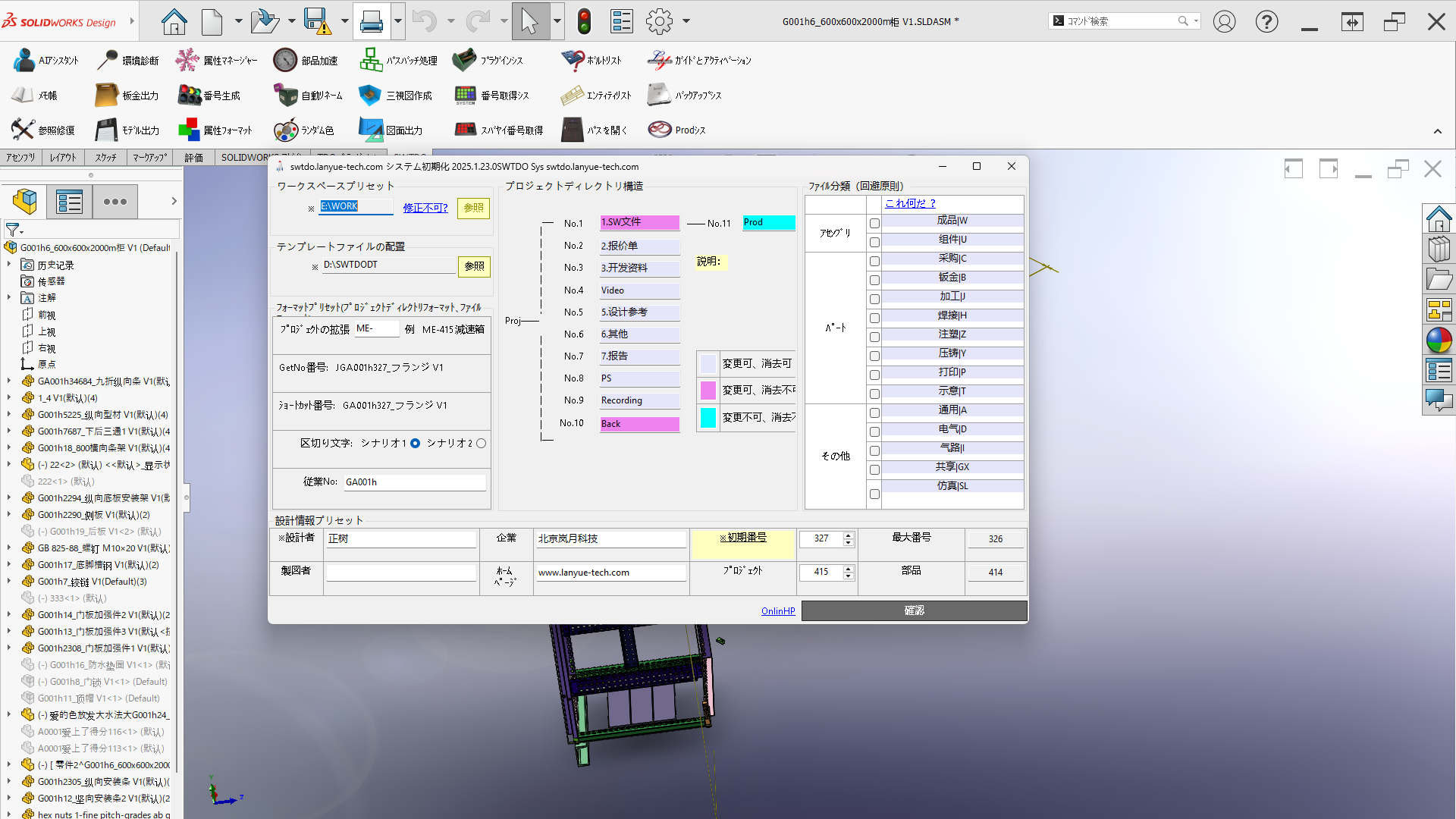Viewport: 1456px width, 819px height.
Task: Click the 板金出力 sheet metal export icon
Action: [x=106, y=96]
